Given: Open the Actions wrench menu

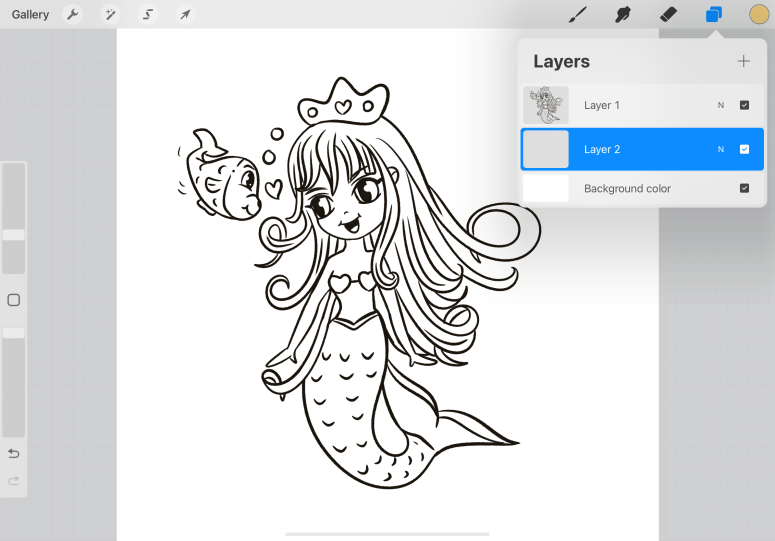Looking at the screenshot, I should coord(72,14).
